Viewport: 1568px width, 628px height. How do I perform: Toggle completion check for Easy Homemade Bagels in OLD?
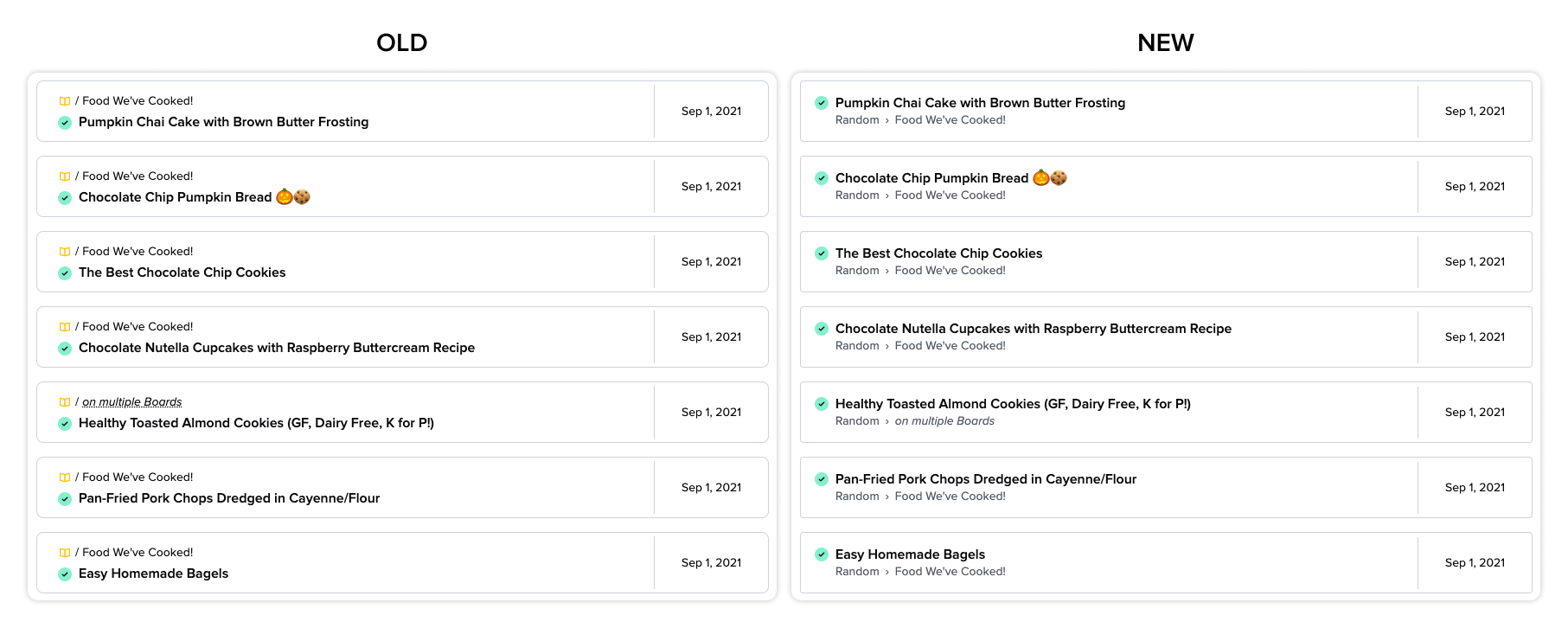pos(65,574)
